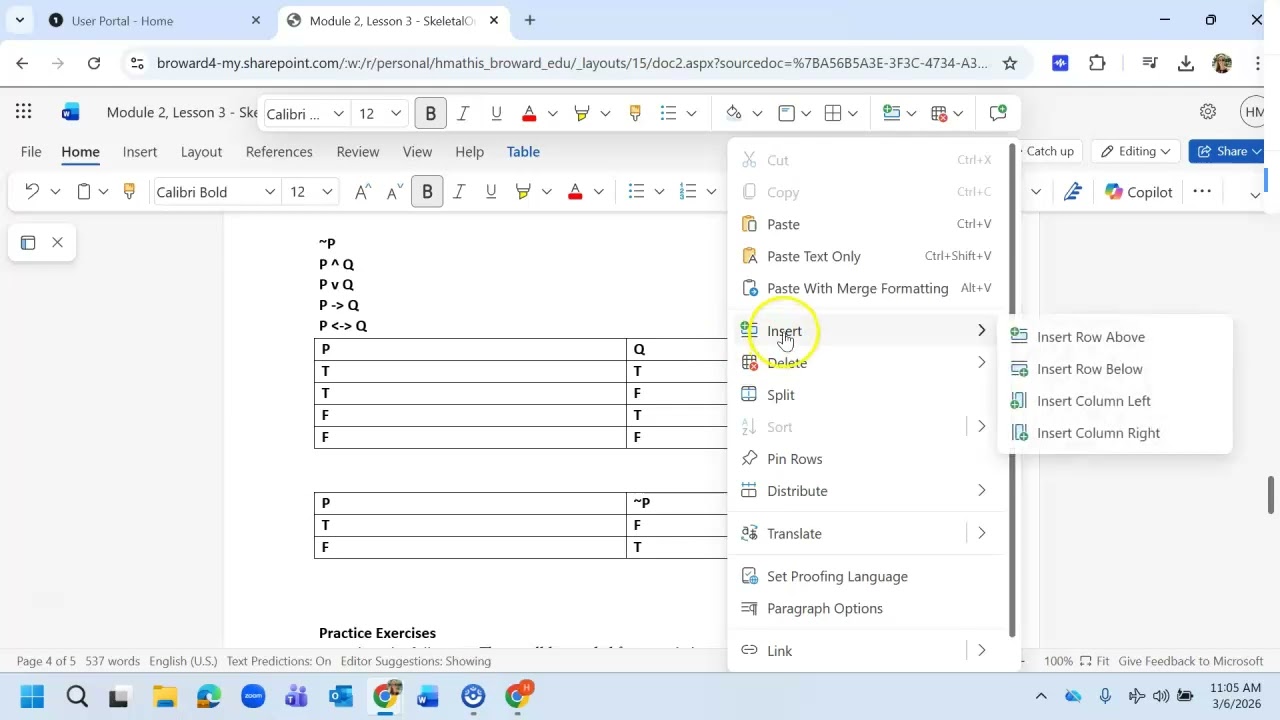Click the ribbon Paste clipboard icon
The image size is (1280, 720).
(x=84, y=192)
